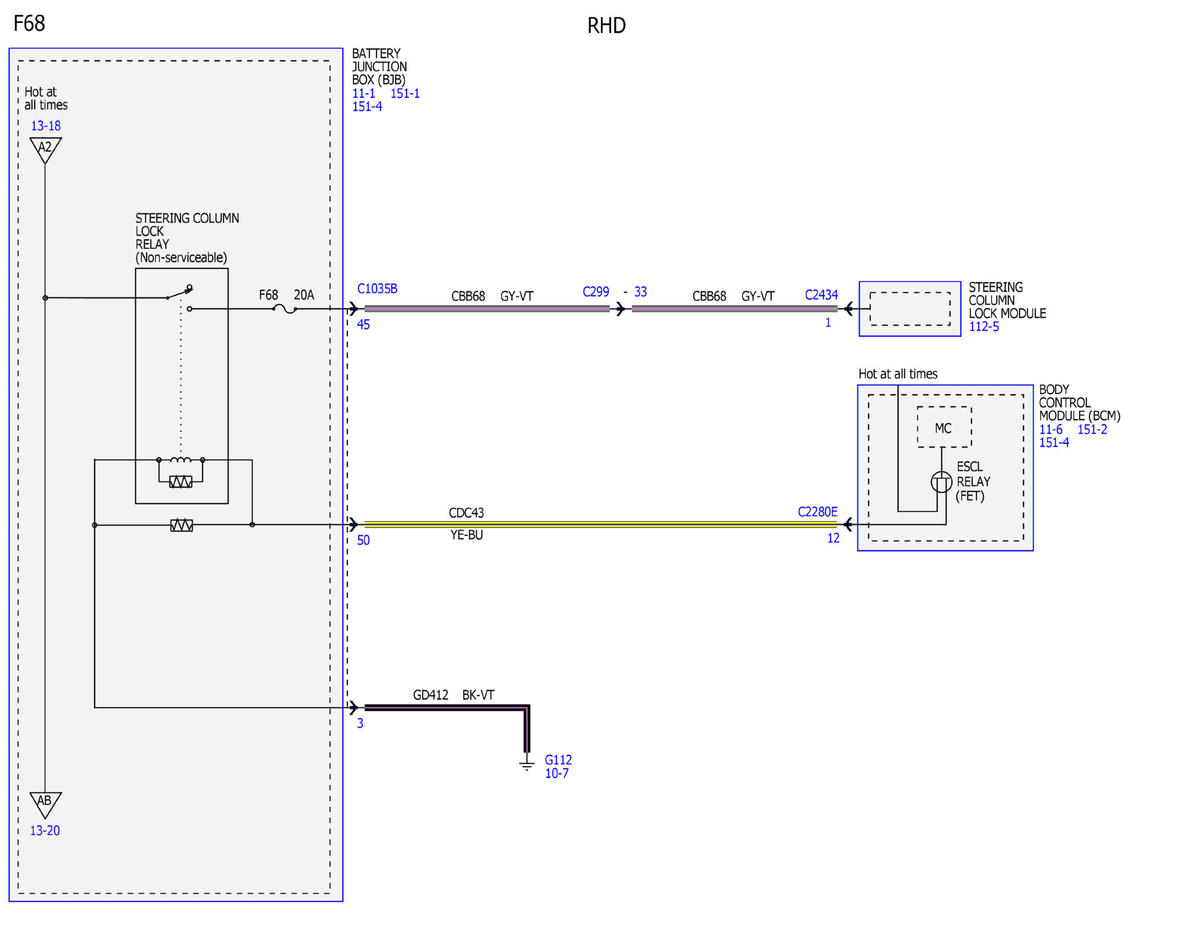Click the BODY CONTROL MODULE (BCM) label
The height and width of the screenshot is (927, 1200).
pos(1080,402)
